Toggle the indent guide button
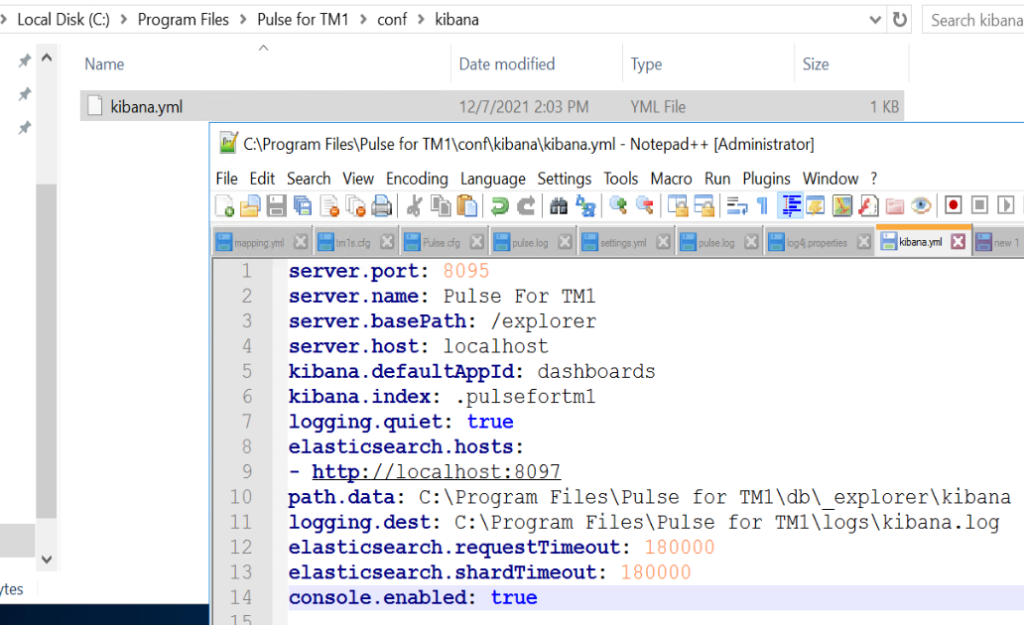 click(x=790, y=206)
